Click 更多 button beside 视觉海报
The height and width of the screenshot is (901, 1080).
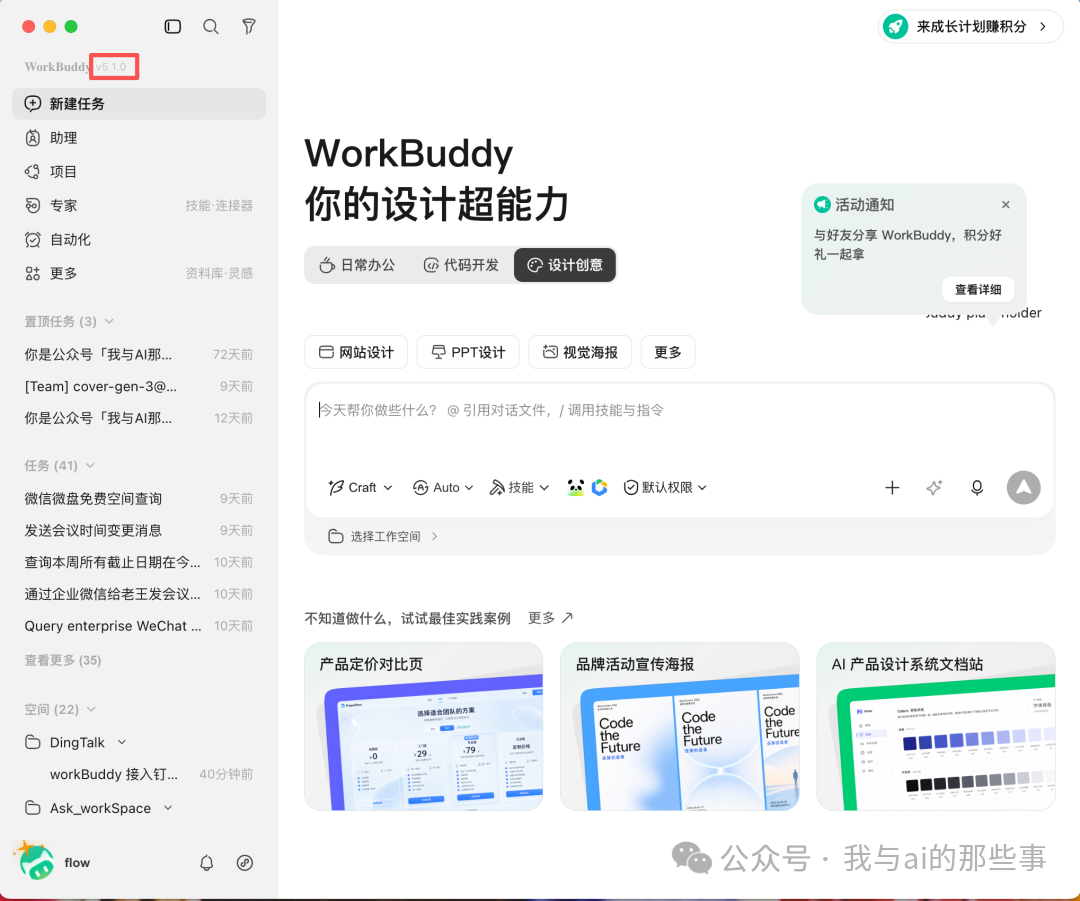pos(668,353)
